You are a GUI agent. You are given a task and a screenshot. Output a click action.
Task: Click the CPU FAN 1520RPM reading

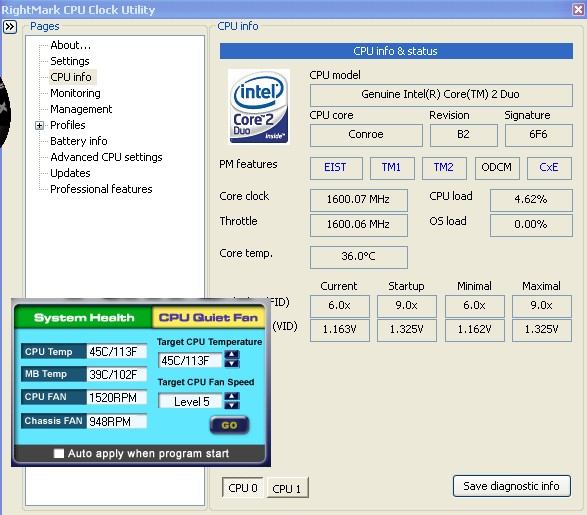[117, 397]
